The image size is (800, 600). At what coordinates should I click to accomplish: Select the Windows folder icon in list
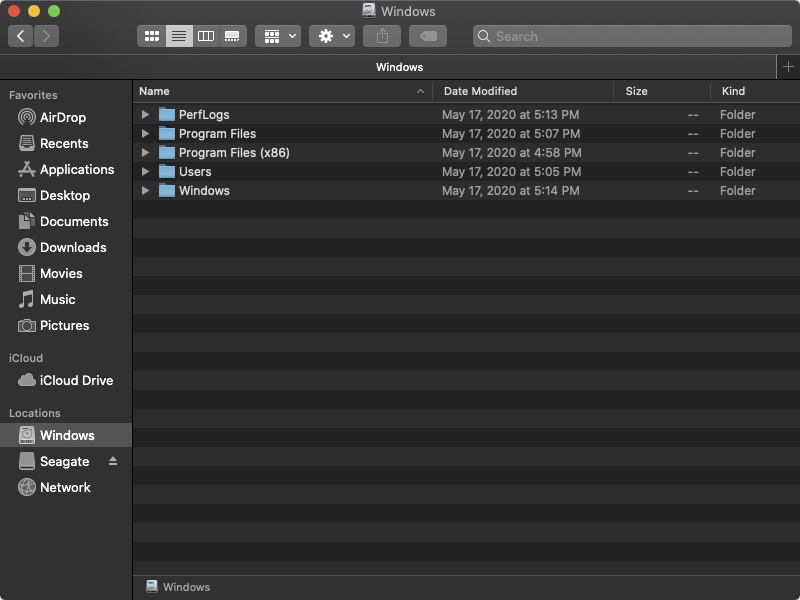click(x=167, y=191)
